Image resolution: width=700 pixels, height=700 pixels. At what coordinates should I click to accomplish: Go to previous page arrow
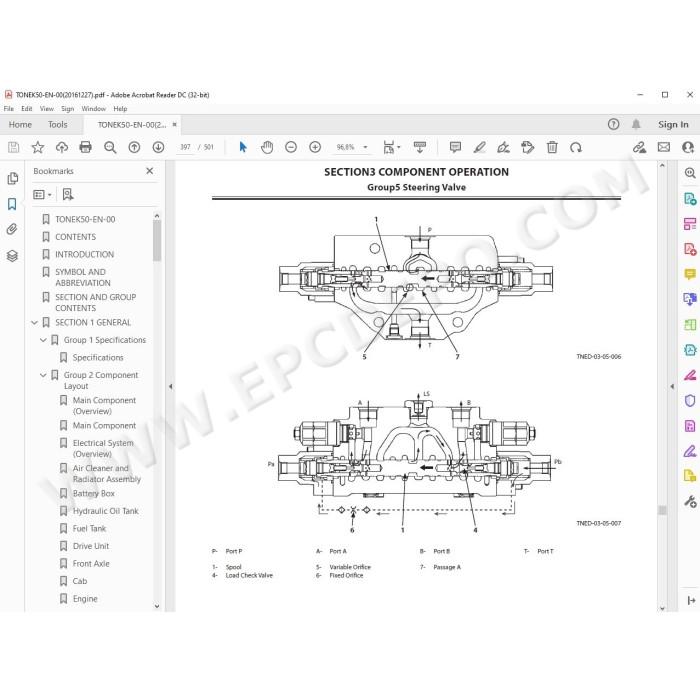click(134, 147)
